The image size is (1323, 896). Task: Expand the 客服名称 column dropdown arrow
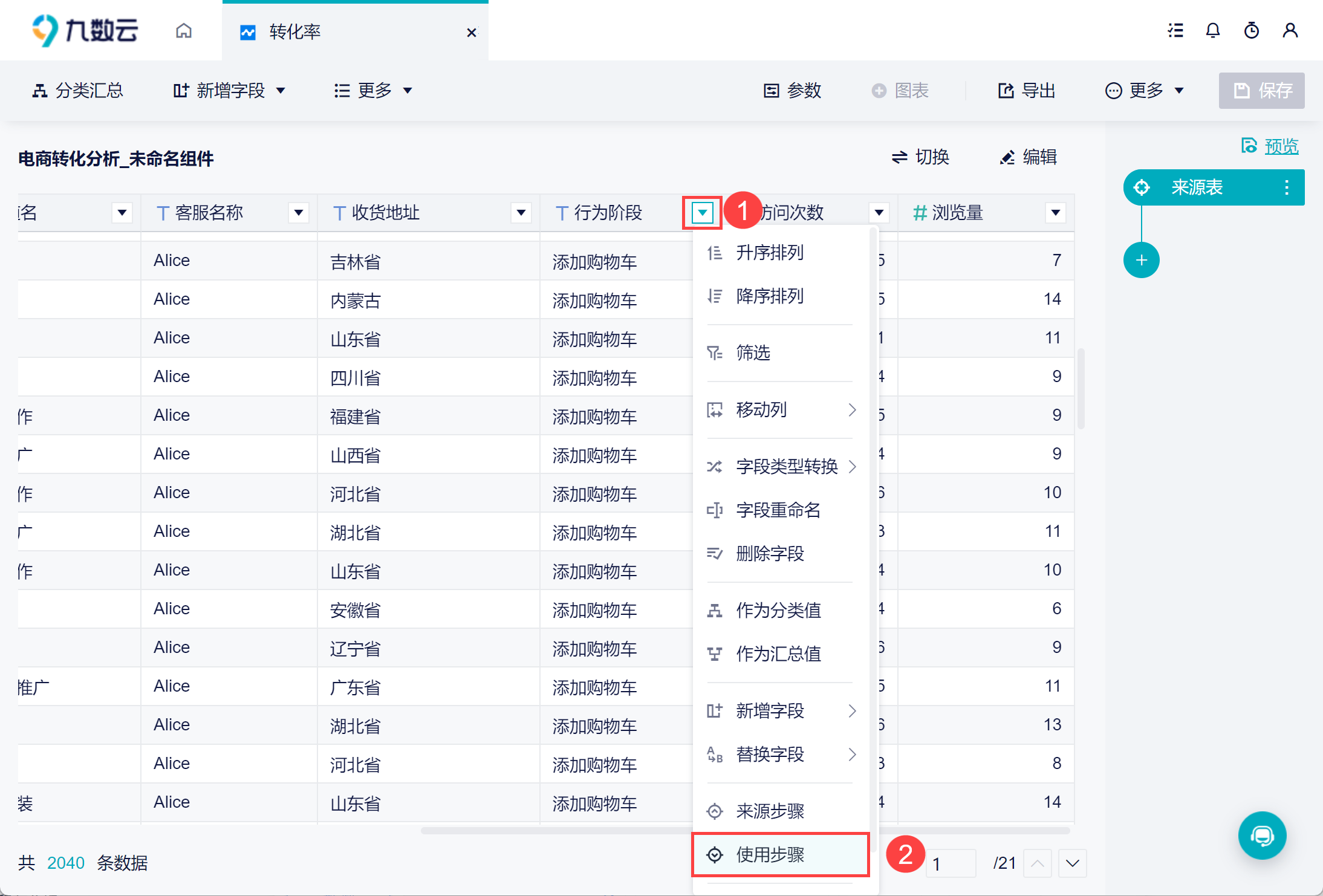(298, 213)
